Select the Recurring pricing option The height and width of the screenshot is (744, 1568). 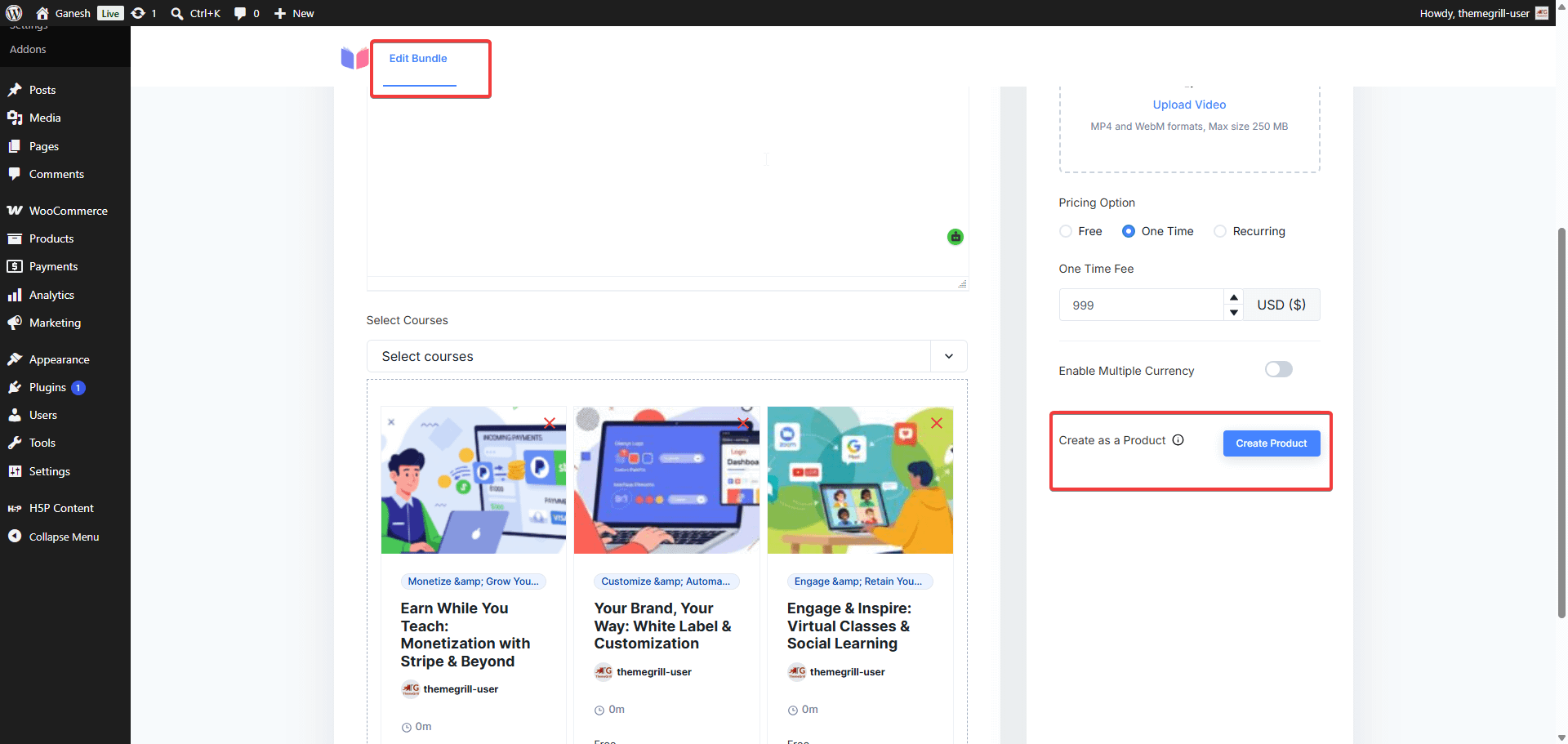[x=1220, y=231]
